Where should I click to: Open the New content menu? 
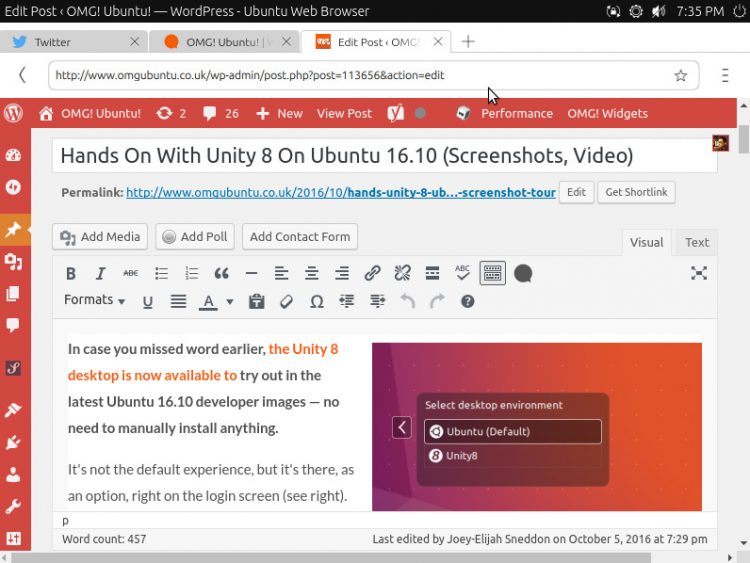coord(279,113)
